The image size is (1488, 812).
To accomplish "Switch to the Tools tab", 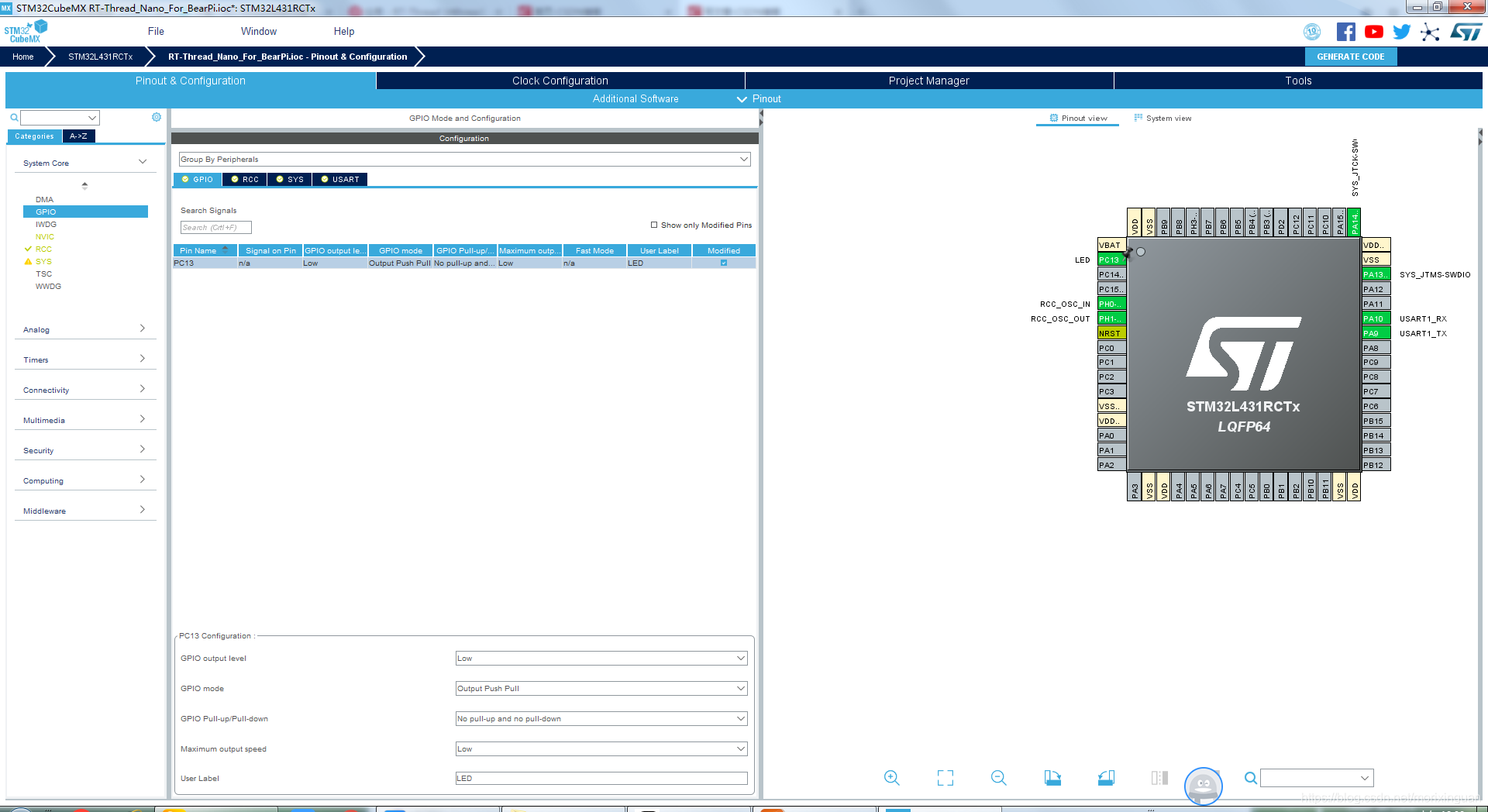I will (1298, 81).
